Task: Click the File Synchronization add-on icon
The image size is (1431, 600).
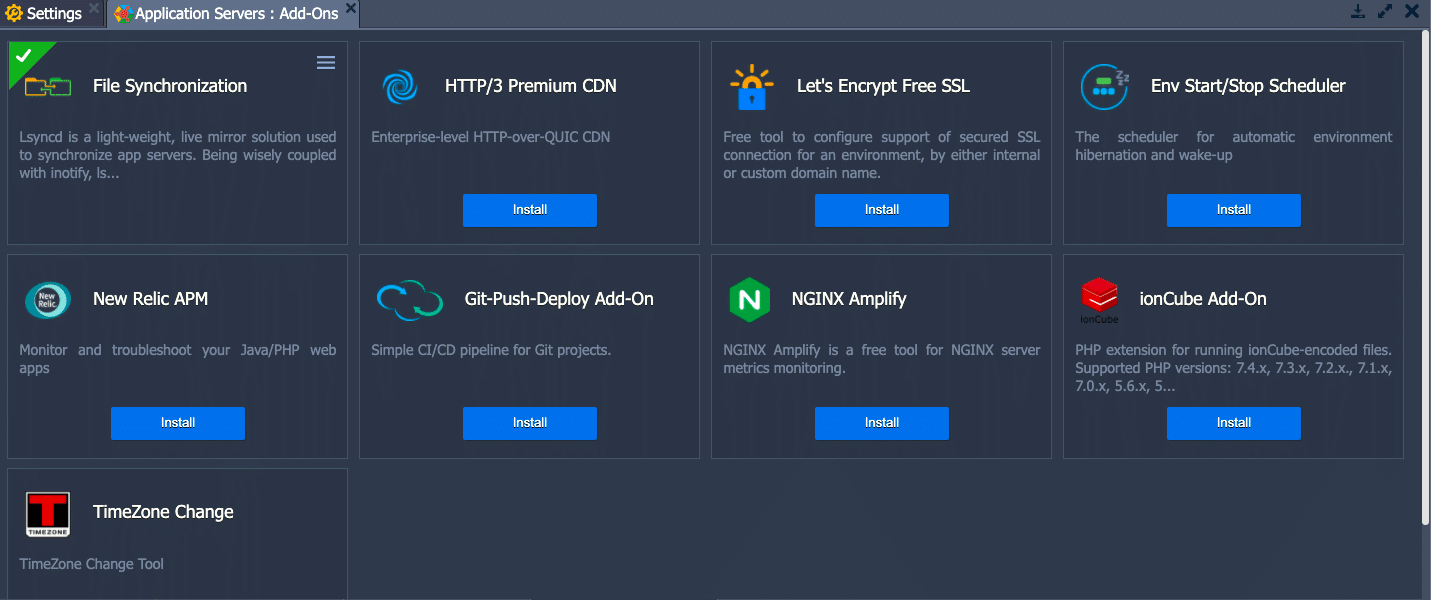Action: (x=48, y=86)
